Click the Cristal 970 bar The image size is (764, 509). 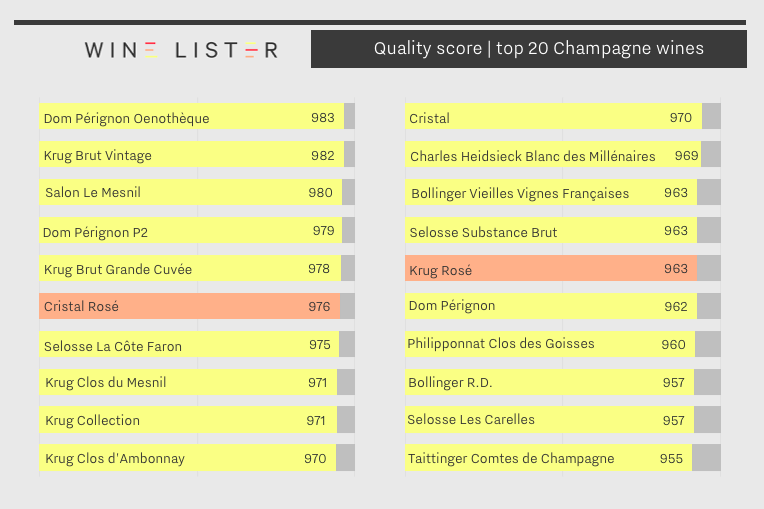554,116
